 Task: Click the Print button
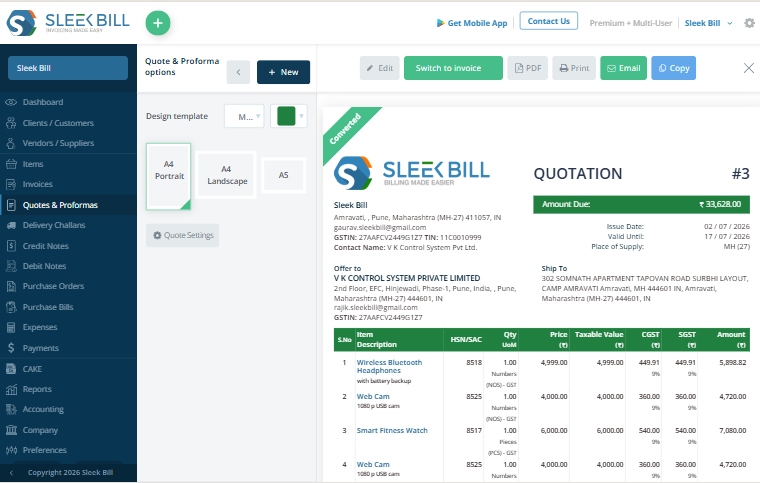[x=574, y=68]
